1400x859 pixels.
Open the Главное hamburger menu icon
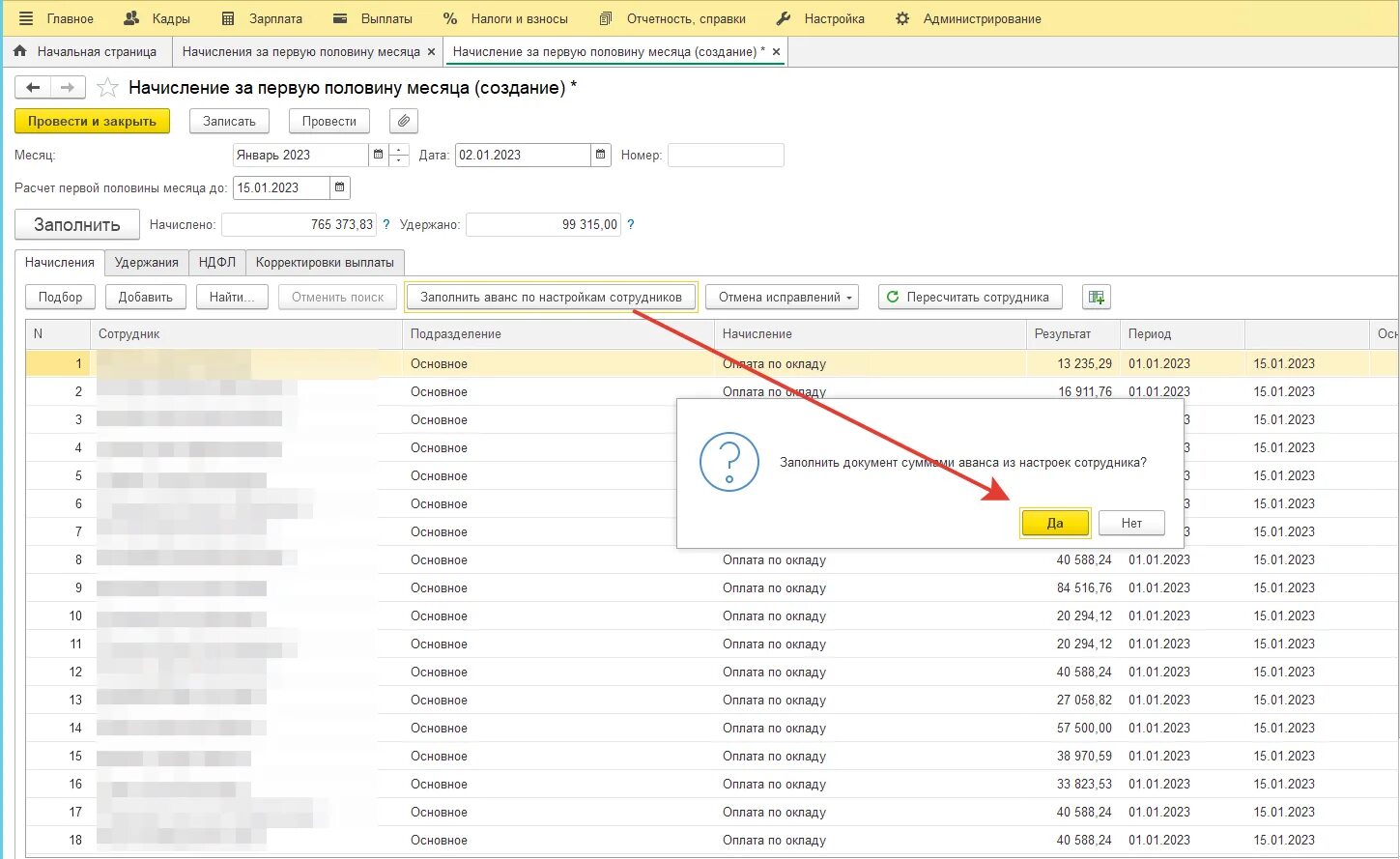coord(26,18)
